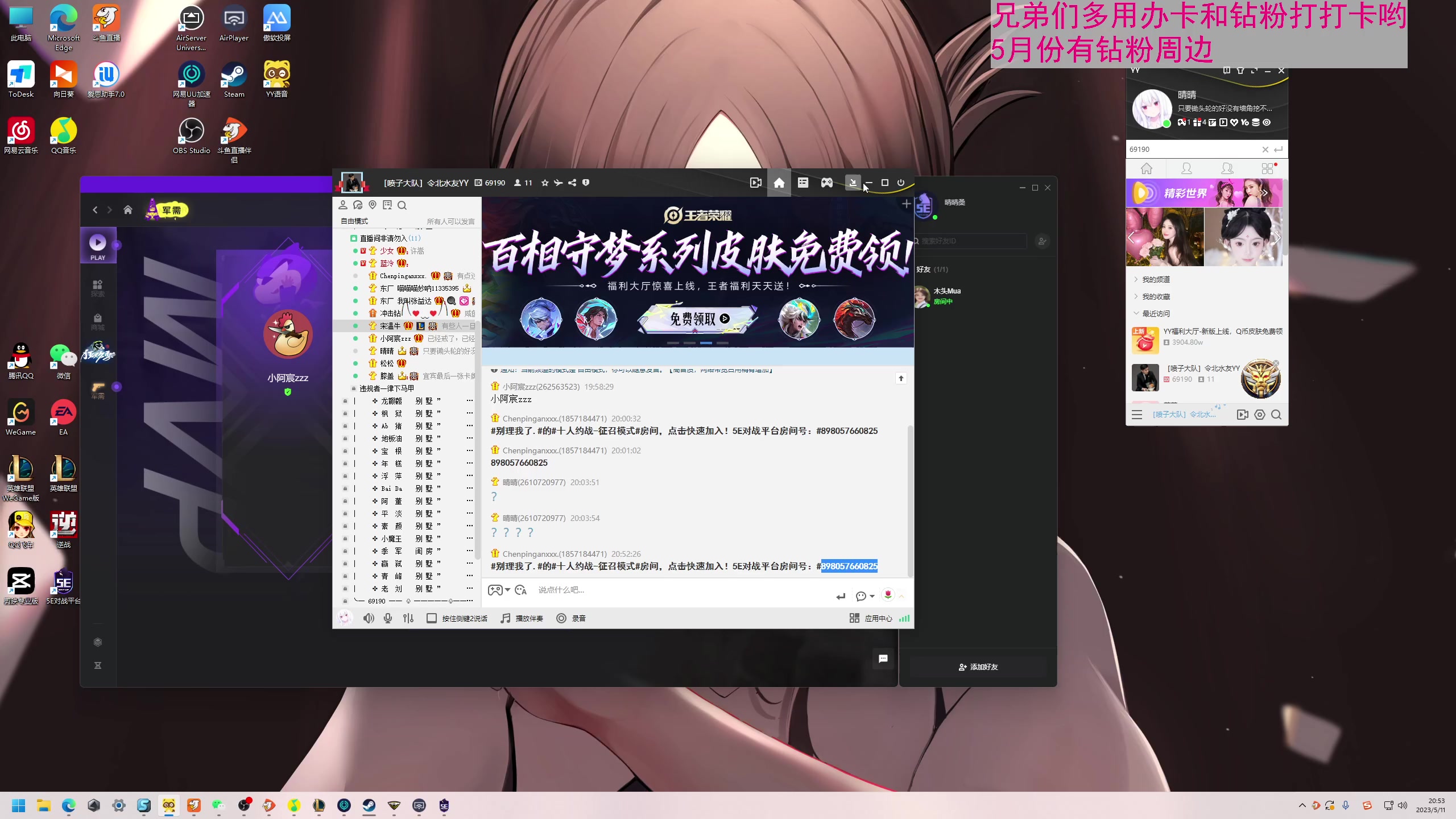
Task: Click the chat bubble button in 5E window
Action: point(883,659)
